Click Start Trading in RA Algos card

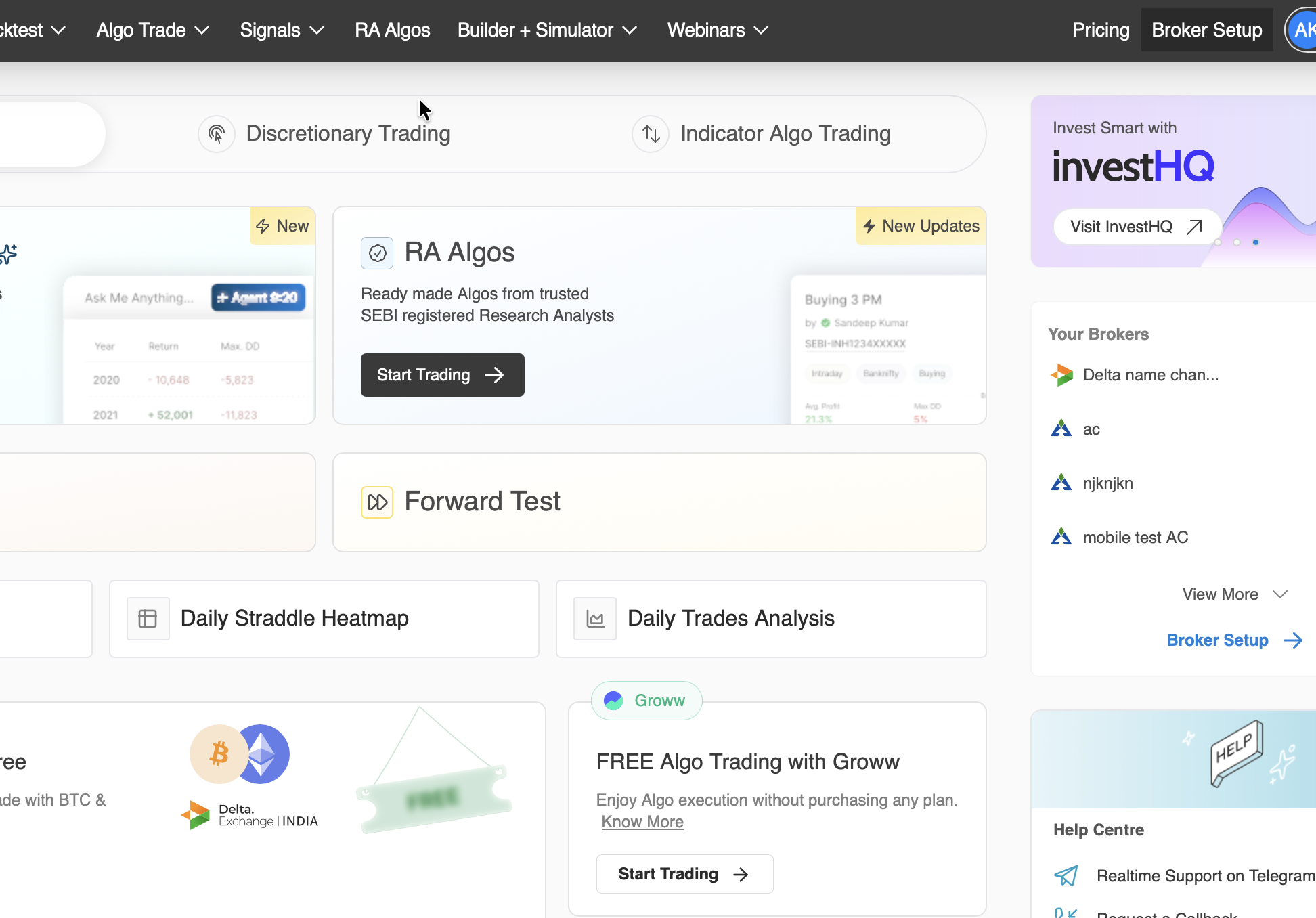pyautogui.click(x=442, y=375)
